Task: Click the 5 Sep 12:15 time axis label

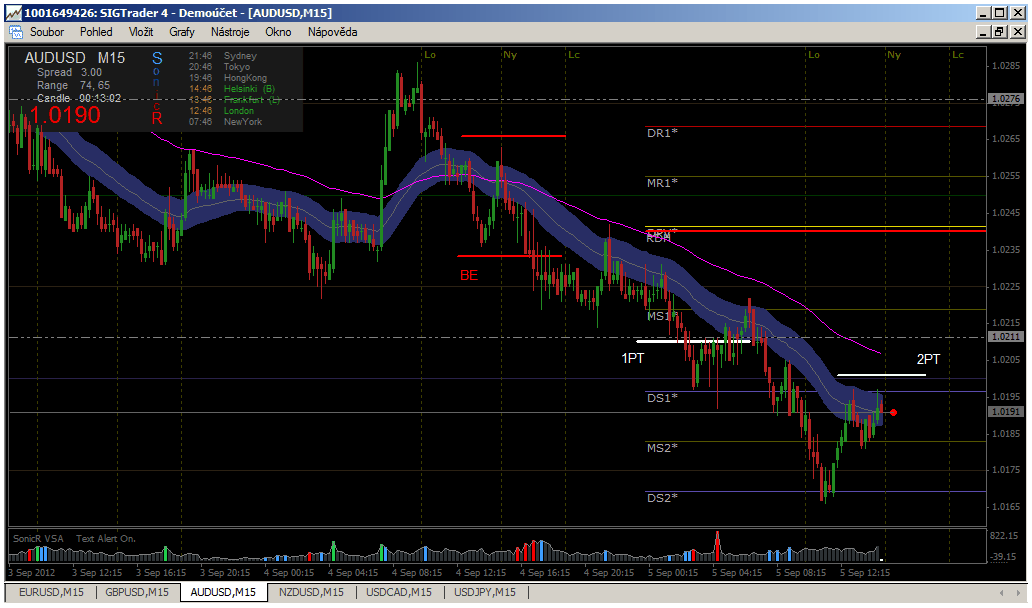Action: coord(864,573)
